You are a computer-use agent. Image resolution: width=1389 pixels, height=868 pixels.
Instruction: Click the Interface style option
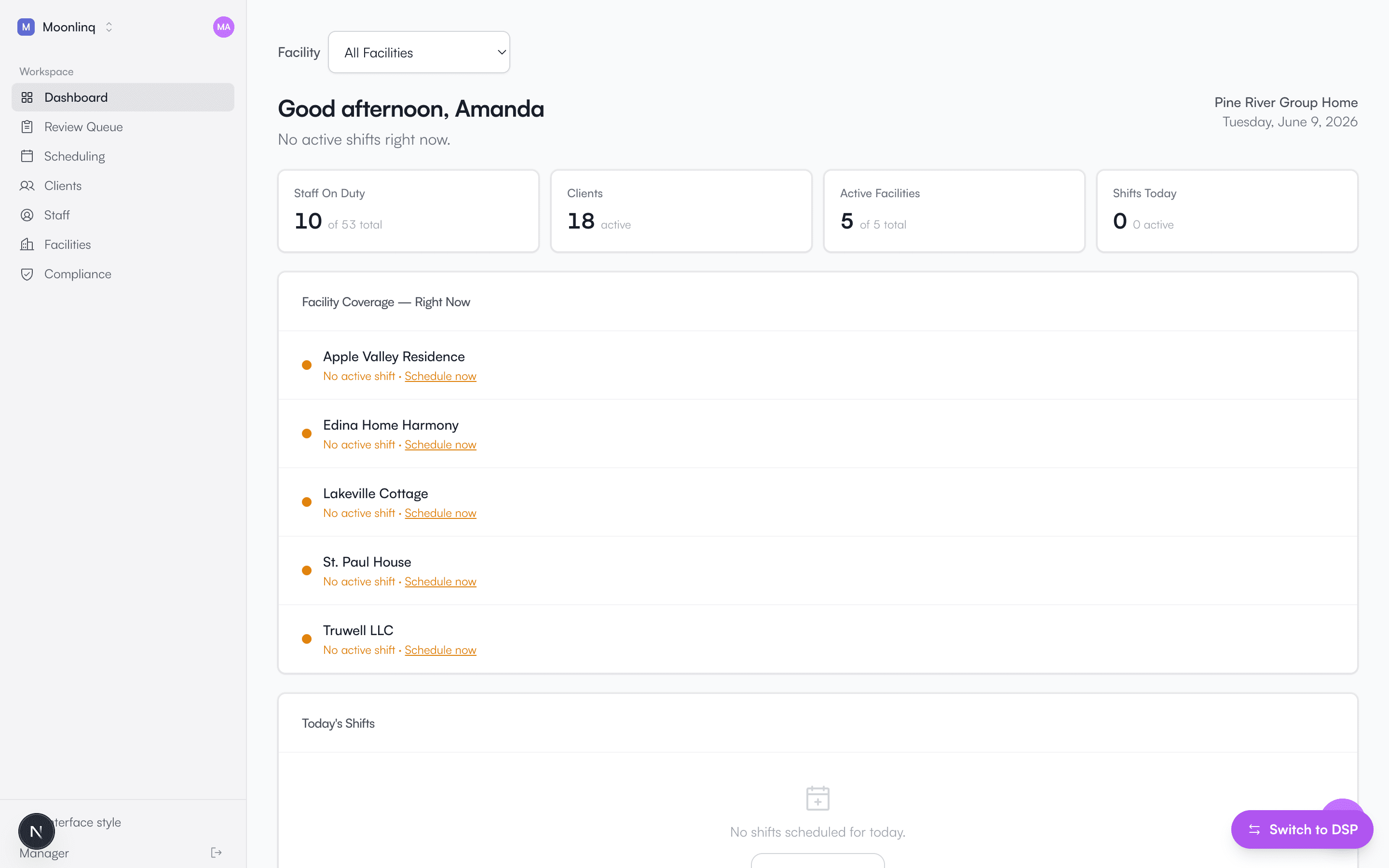(86, 822)
